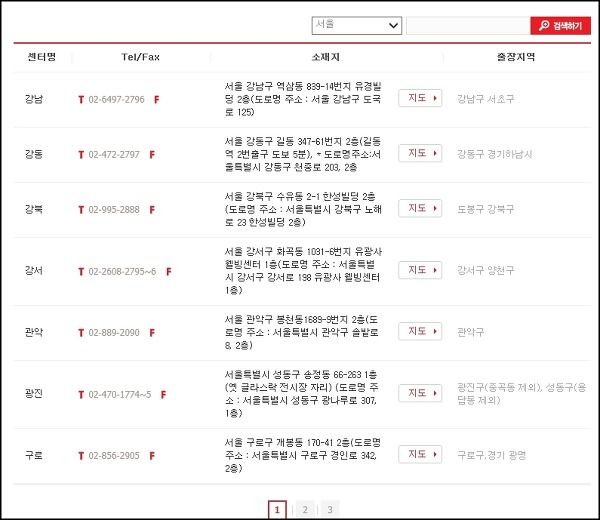600x520 pixels.
Task: Click the 성동구 송정동 66-263 address
Action: point(302,394)
